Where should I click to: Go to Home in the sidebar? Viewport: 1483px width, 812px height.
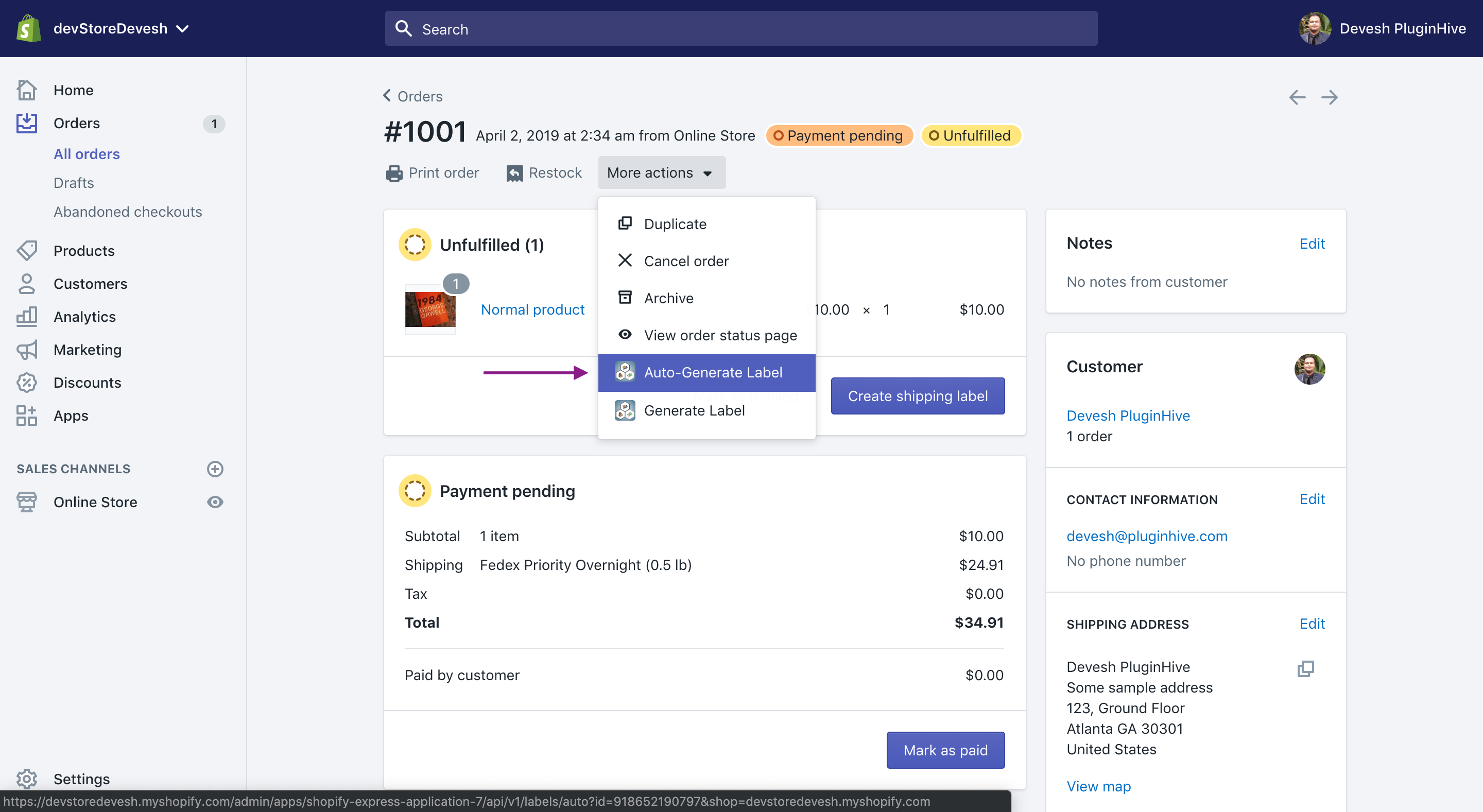pyautogui.click(x=73, y=90)
